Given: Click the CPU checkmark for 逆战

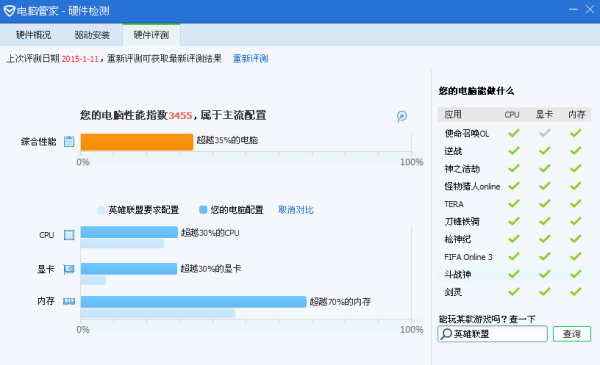Looking at the screenshot, I should (514, 151).
